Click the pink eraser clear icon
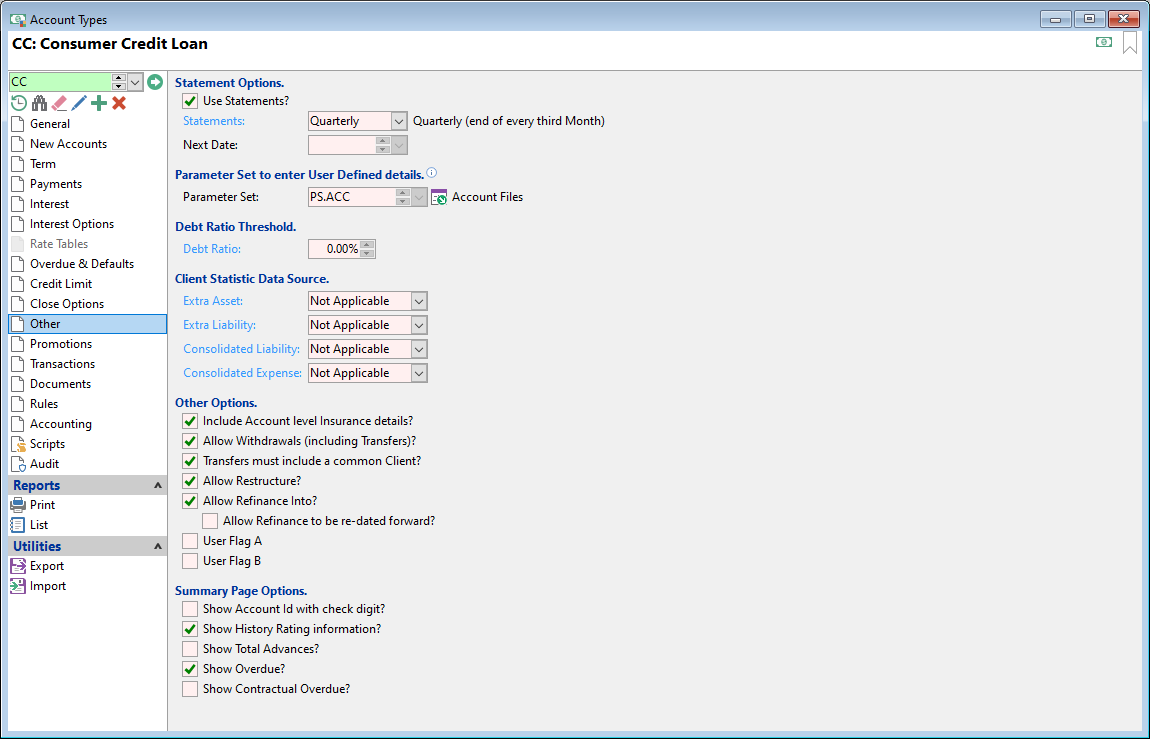1150x739 pixels. pos(59,103)
